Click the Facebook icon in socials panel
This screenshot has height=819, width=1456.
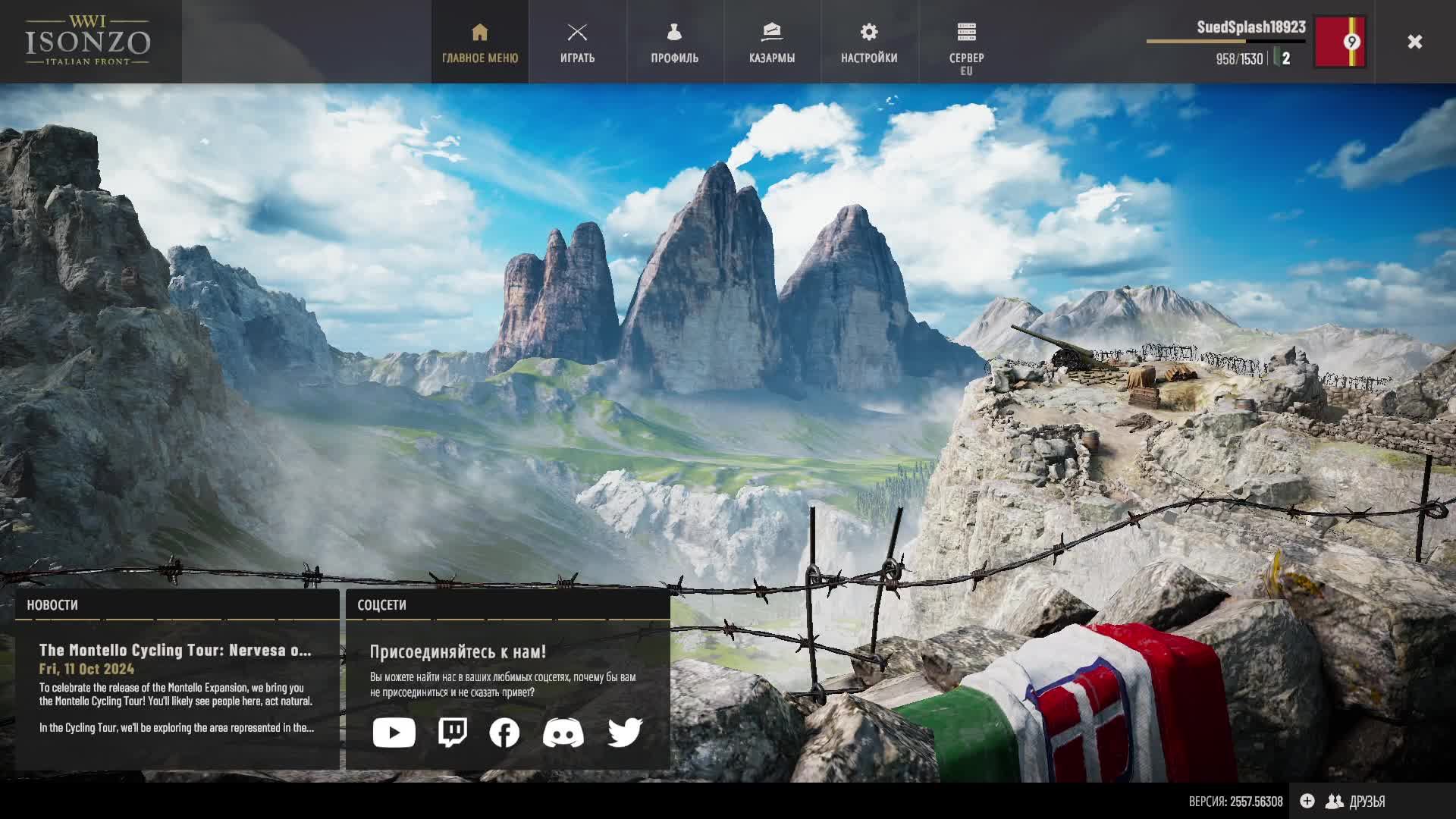click(504, 733)
